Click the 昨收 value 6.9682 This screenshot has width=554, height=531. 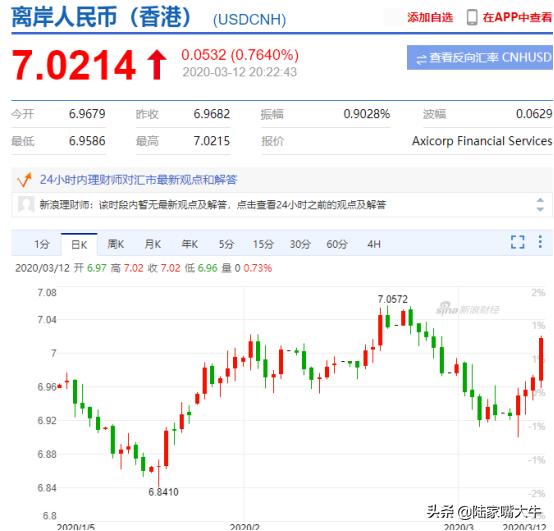212,114
